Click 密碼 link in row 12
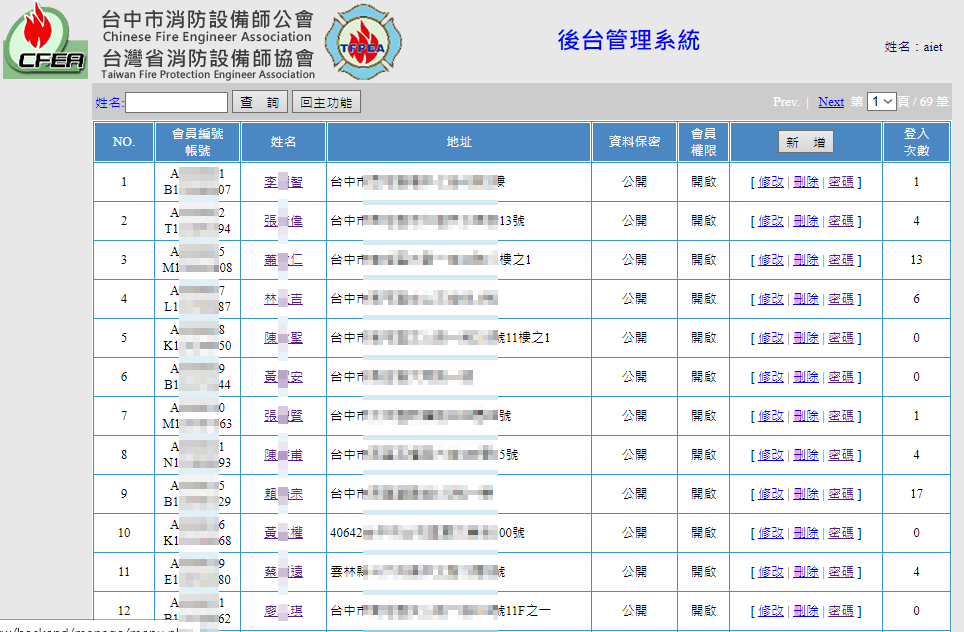This screenshot has height=632, width=964. (840, 611)
